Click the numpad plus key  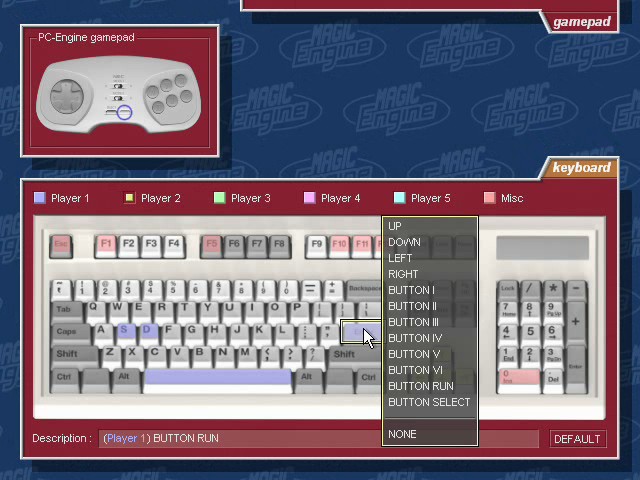pos(576,322)
